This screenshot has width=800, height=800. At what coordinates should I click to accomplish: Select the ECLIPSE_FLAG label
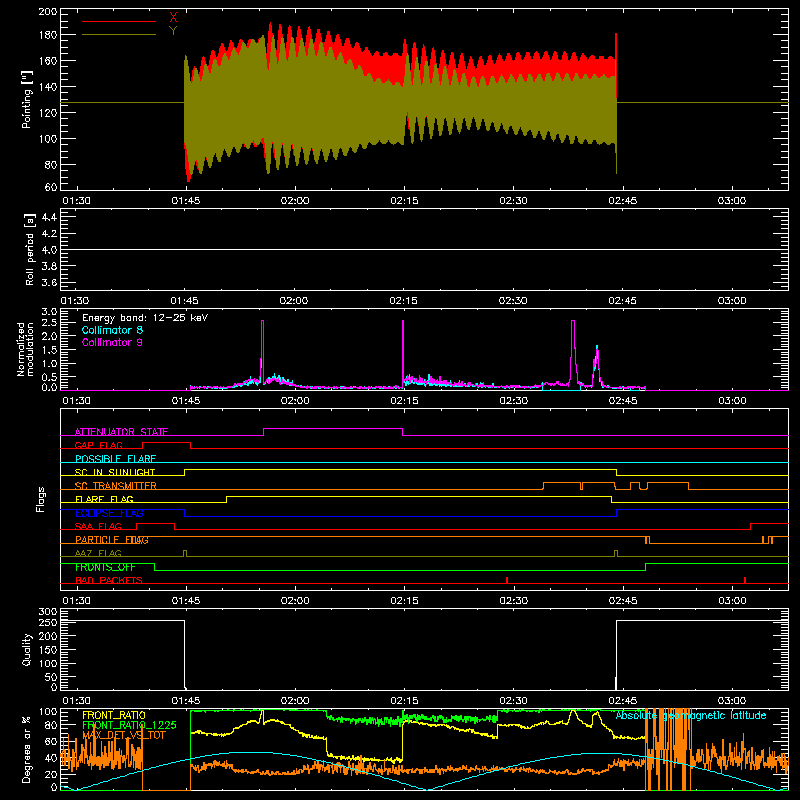click(109, 513)
